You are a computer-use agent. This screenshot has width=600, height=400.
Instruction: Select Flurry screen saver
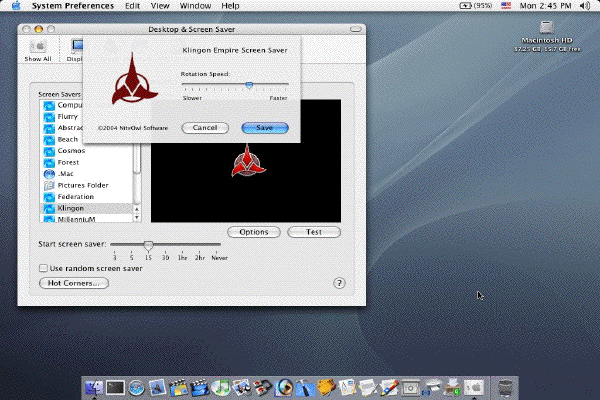click(86, 116)
